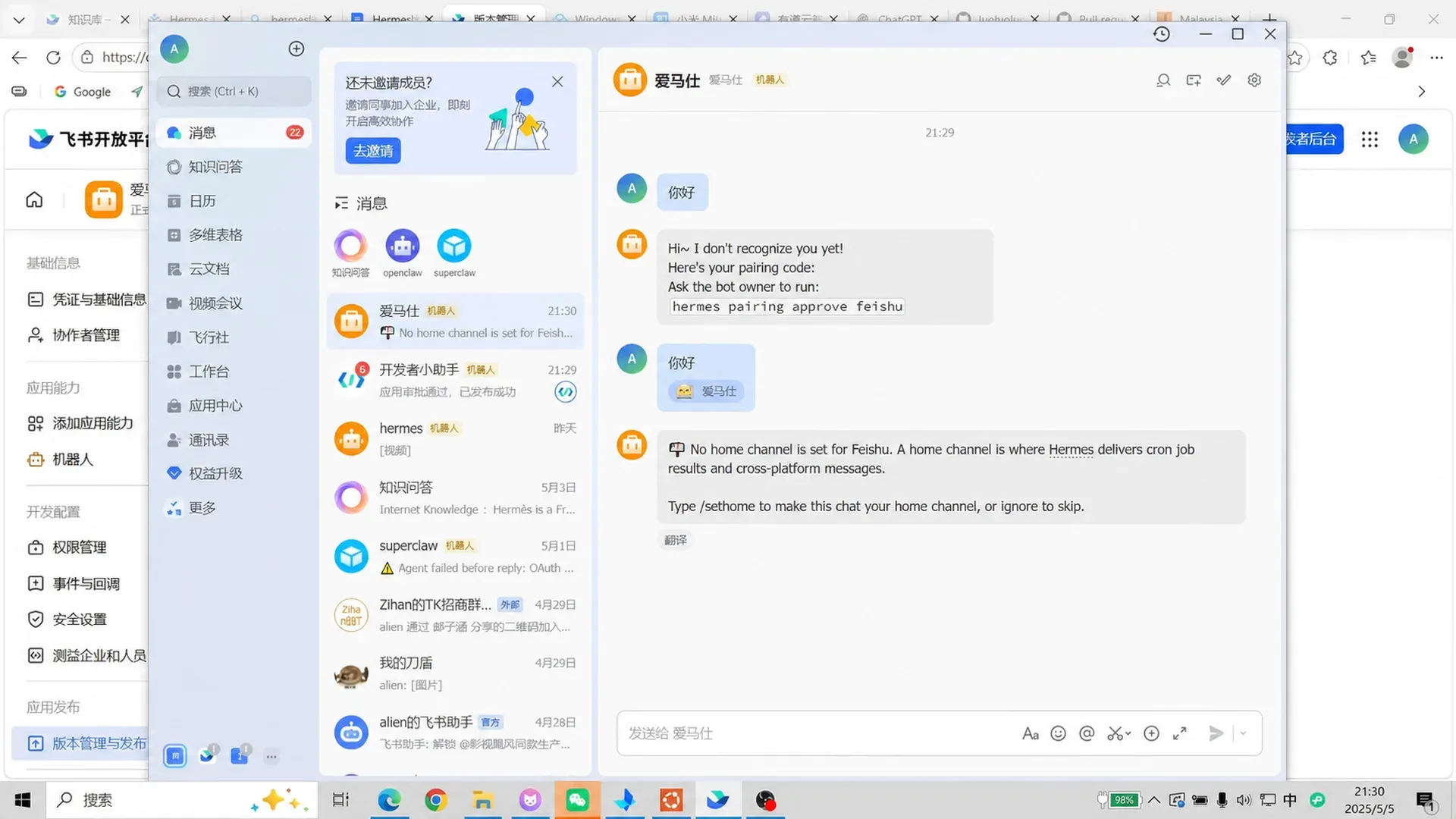1456x819 pixels.
Task: Click the send message arrow
Action: pyautogui.click(x=1216, y=733)
